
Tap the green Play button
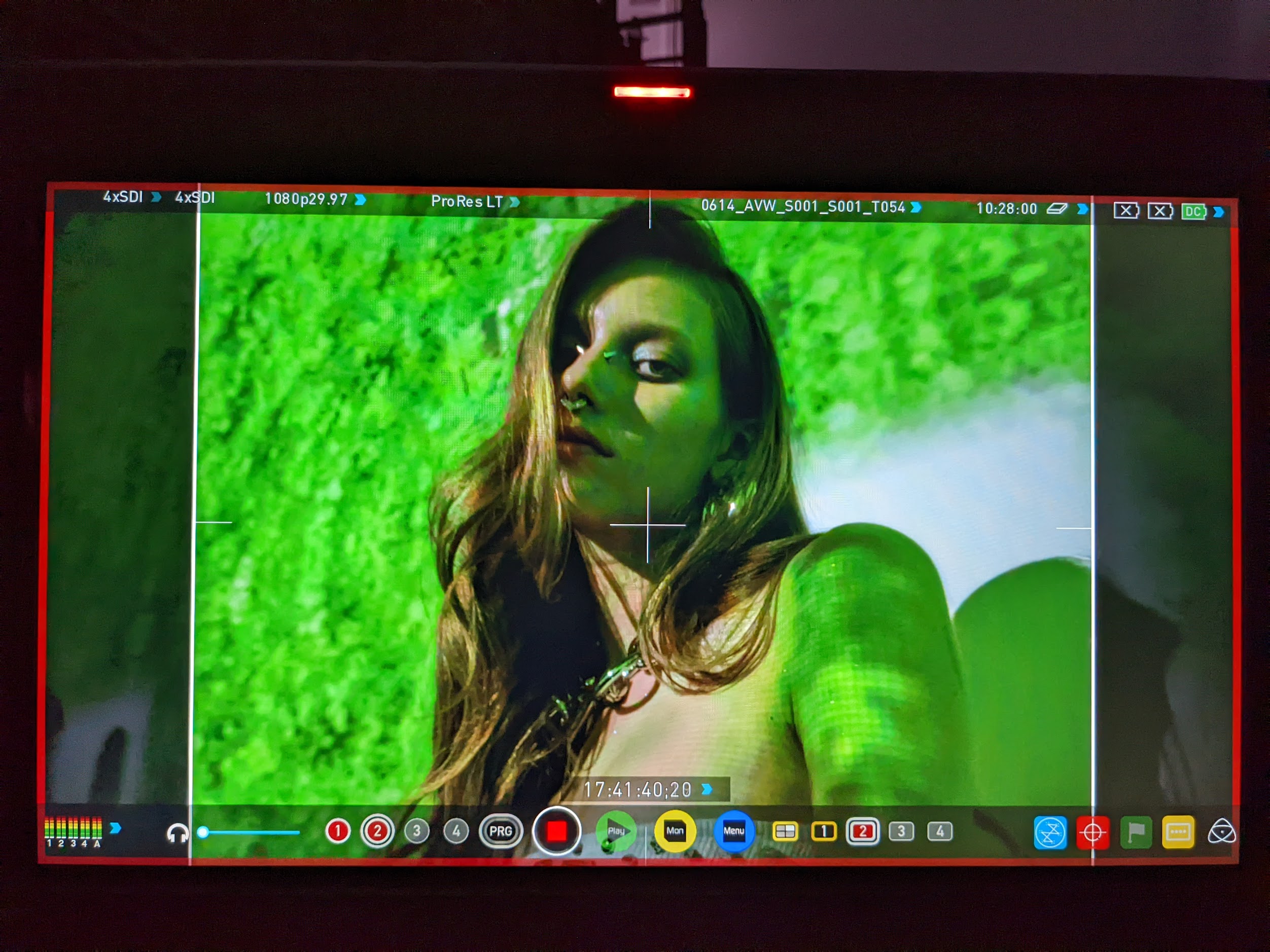[x=616, y=830]
